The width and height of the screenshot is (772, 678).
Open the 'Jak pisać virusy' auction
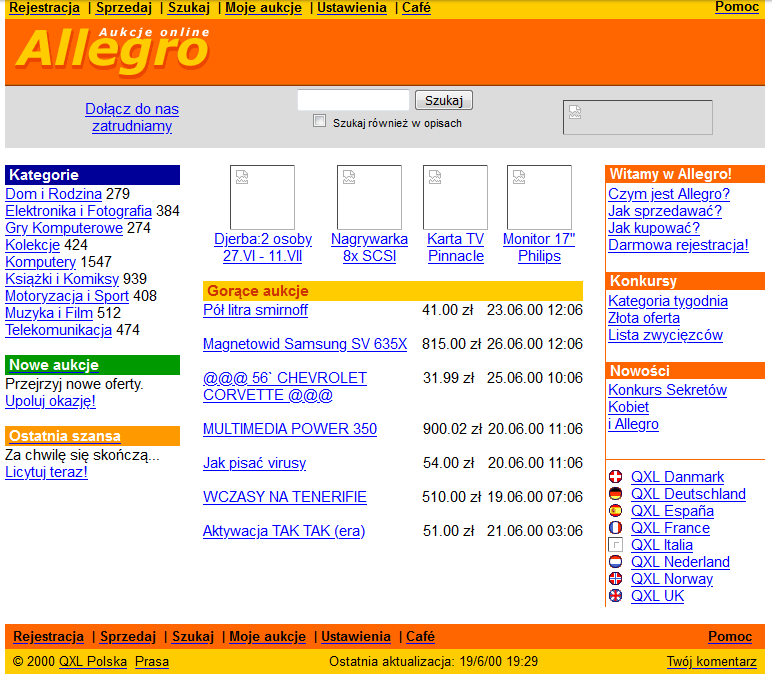point(255,463)
